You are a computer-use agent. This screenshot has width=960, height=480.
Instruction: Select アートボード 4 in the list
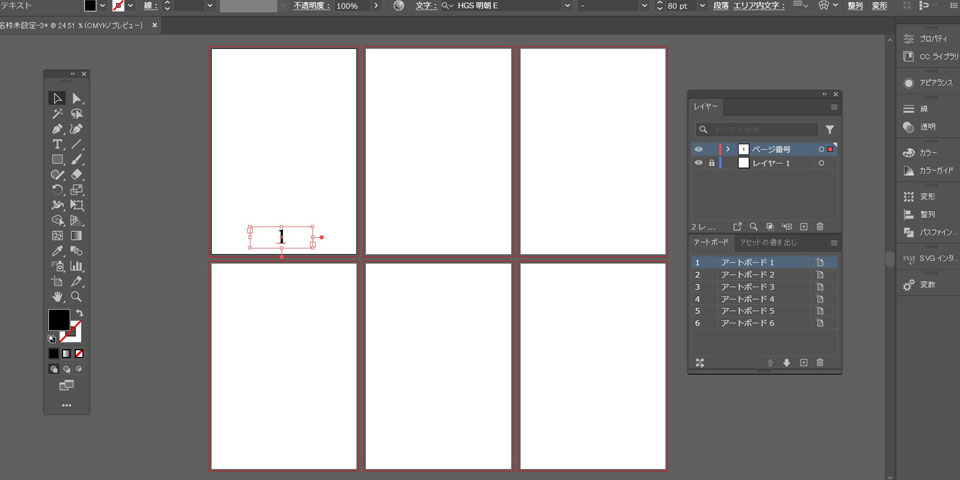(x=747, y=299)
